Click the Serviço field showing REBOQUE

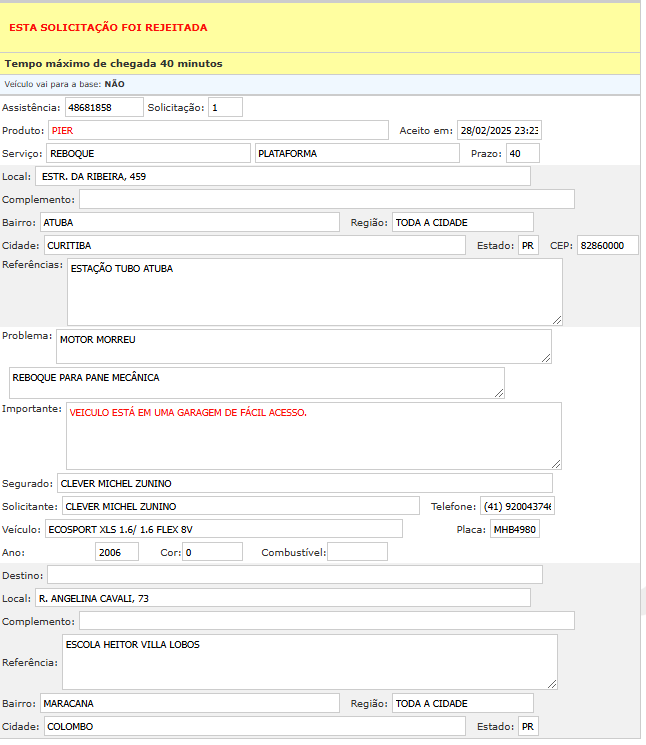(x=148, y=153)
